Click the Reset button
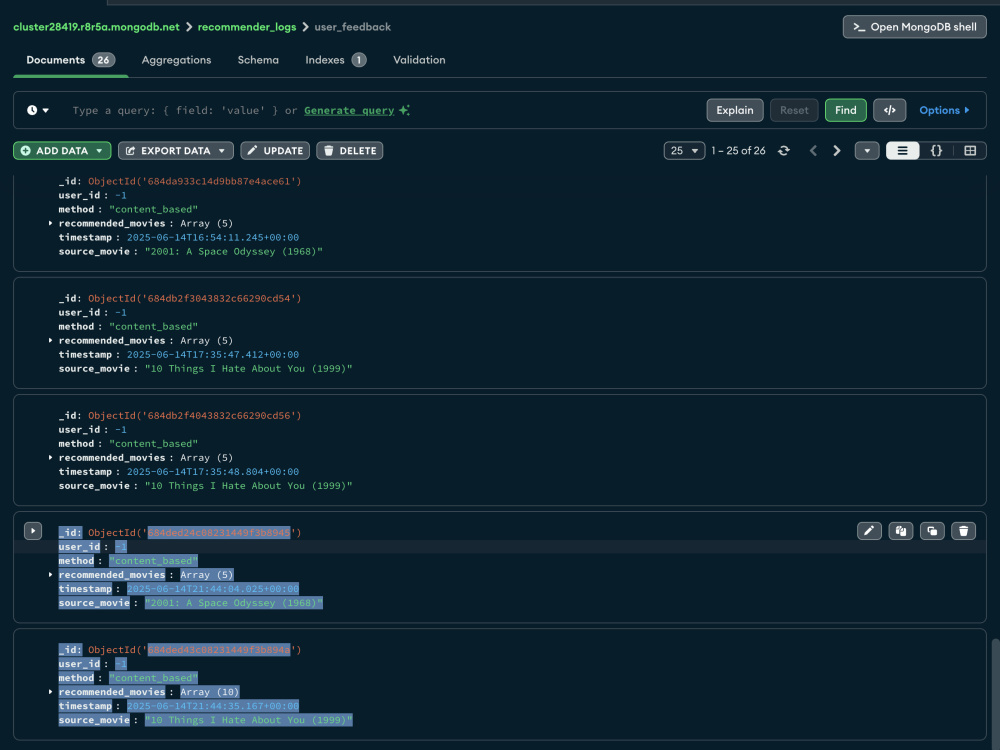The image size is (1000, 750). coord(794,110)
